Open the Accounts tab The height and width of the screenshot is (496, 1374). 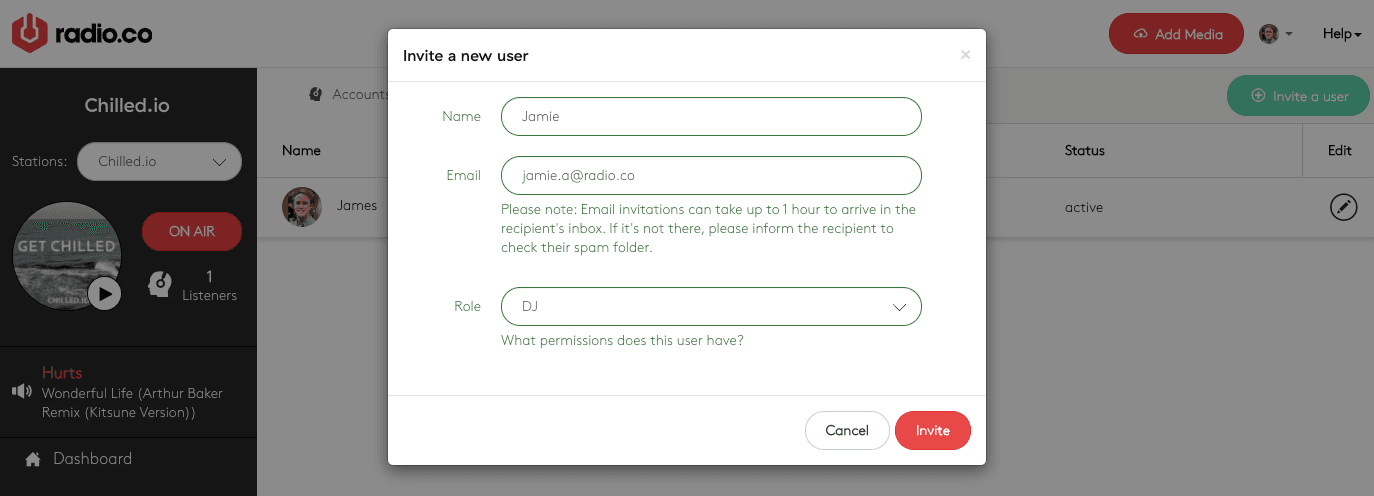(x=347, y=94)
